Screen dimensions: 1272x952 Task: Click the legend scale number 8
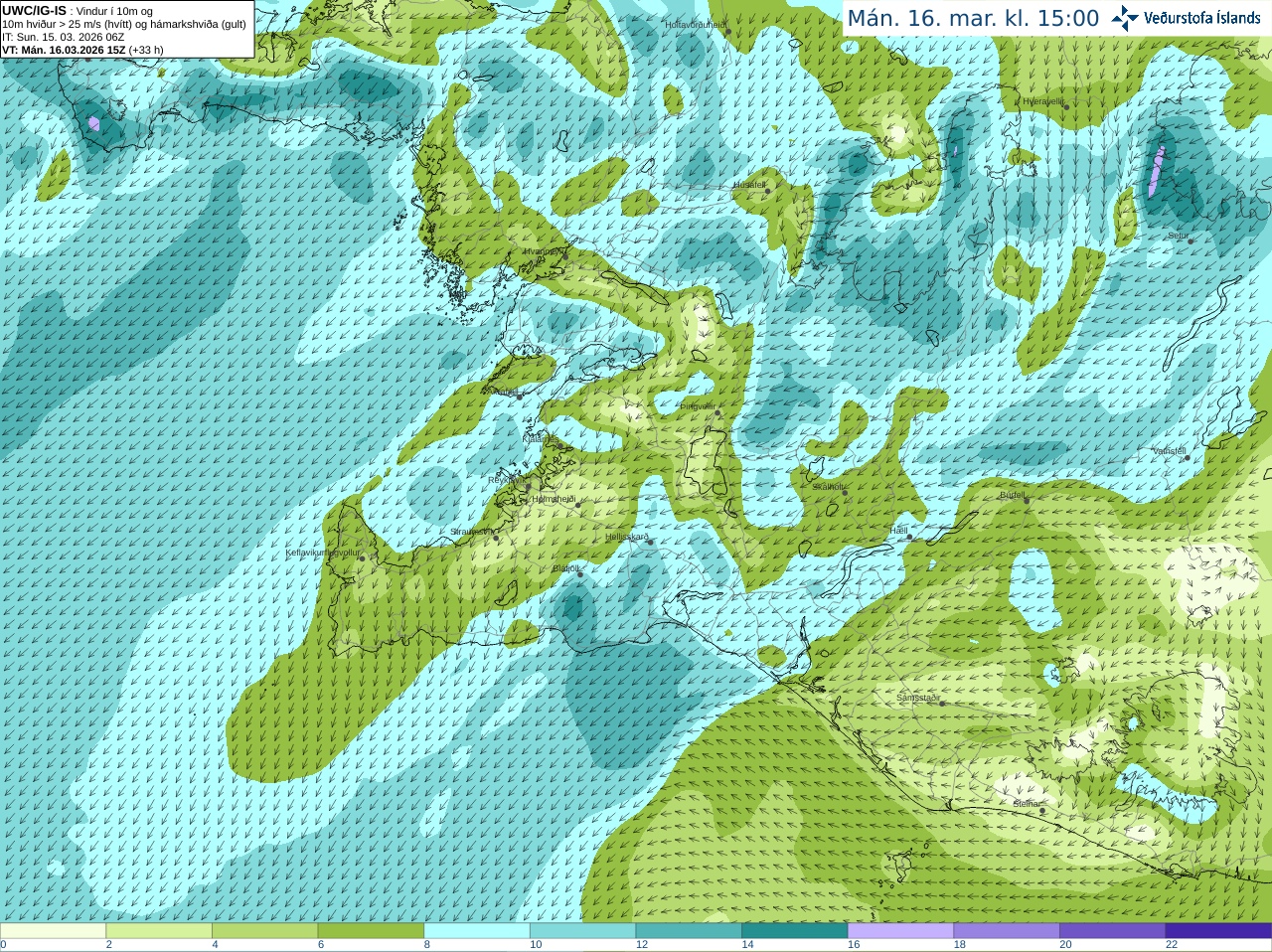point(427,945)
